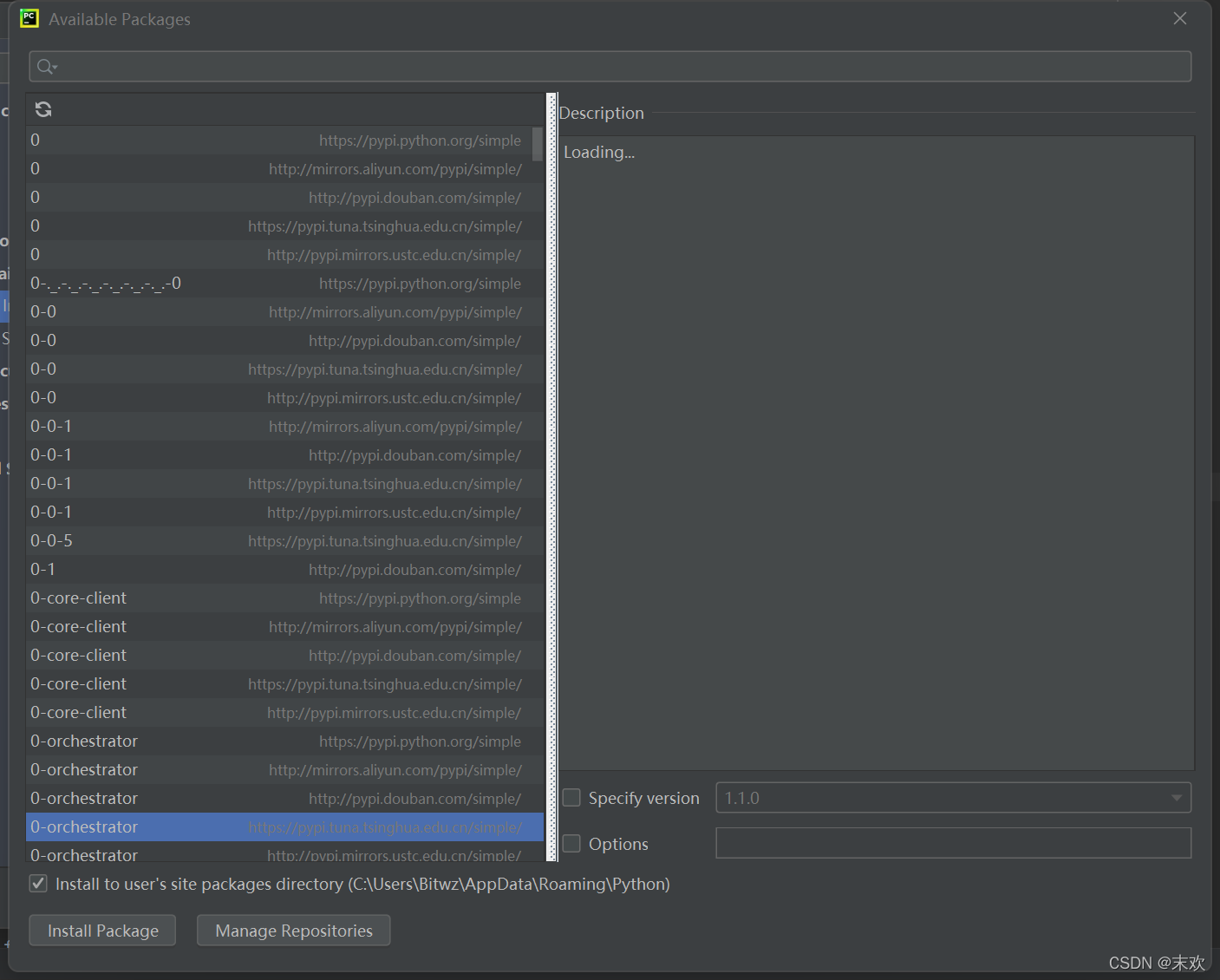
Task: Click the splitter handle beside Description
Action: click(551, 477)
